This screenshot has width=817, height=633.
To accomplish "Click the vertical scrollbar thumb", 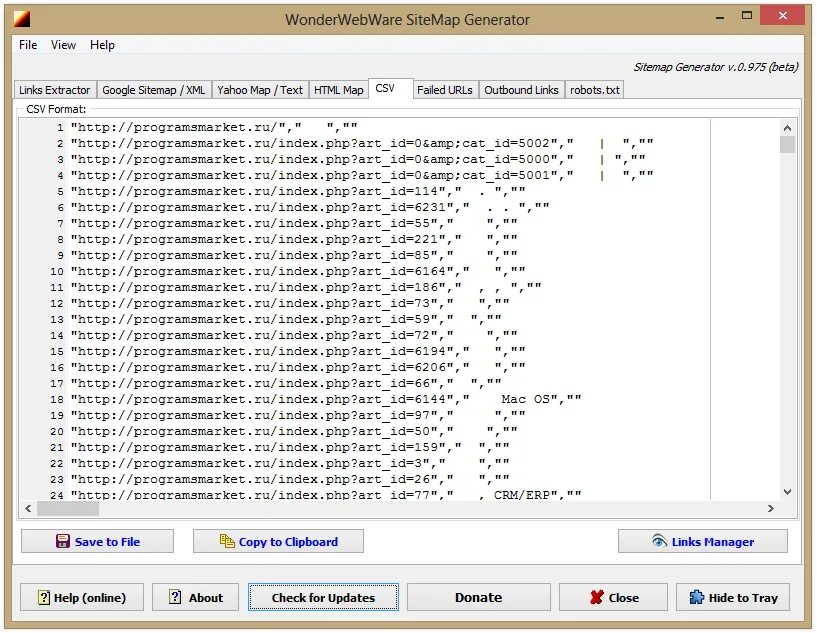I will [x=787, y=144].
